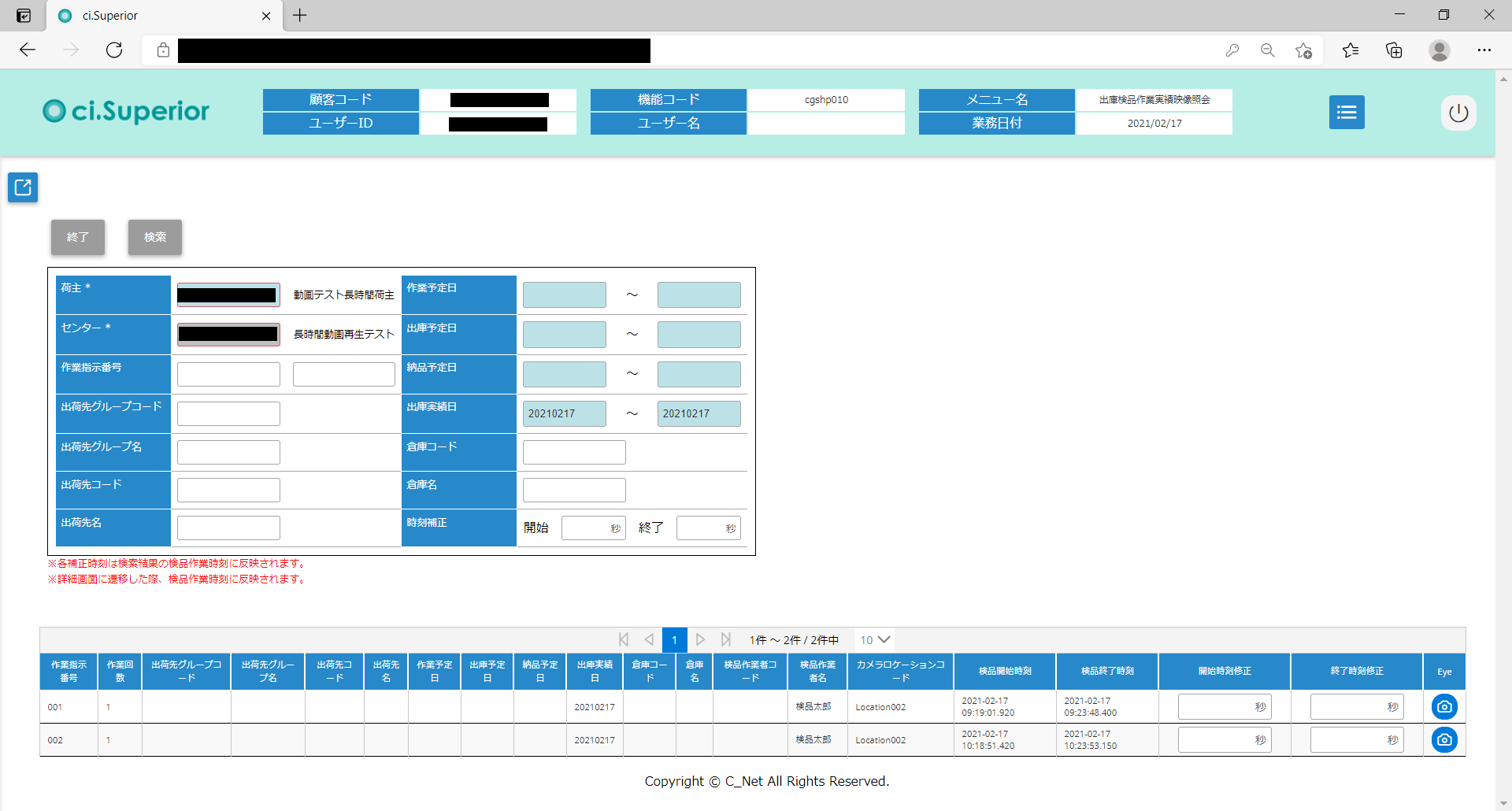Open browser collections icon
Viewport: 1512px width, 811px height.
tap(1394, 50)
